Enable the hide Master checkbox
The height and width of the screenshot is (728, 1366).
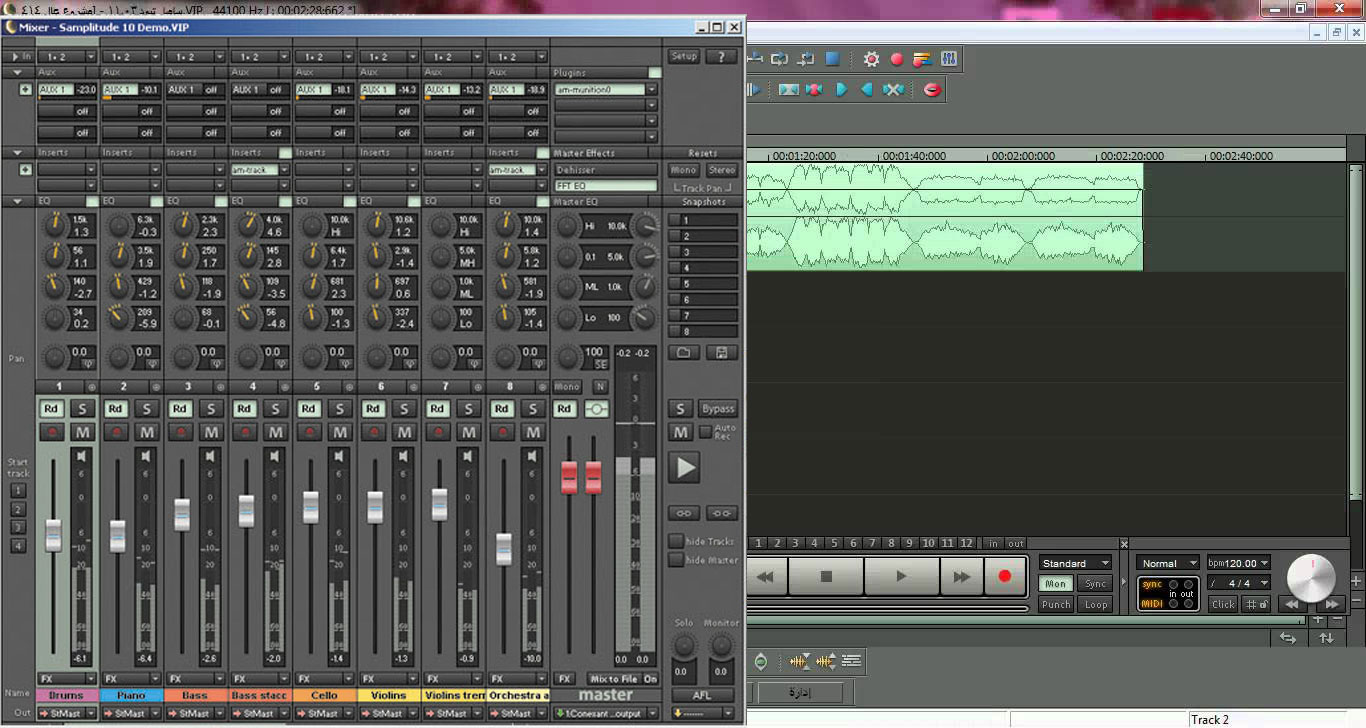[x=676, y=560]
